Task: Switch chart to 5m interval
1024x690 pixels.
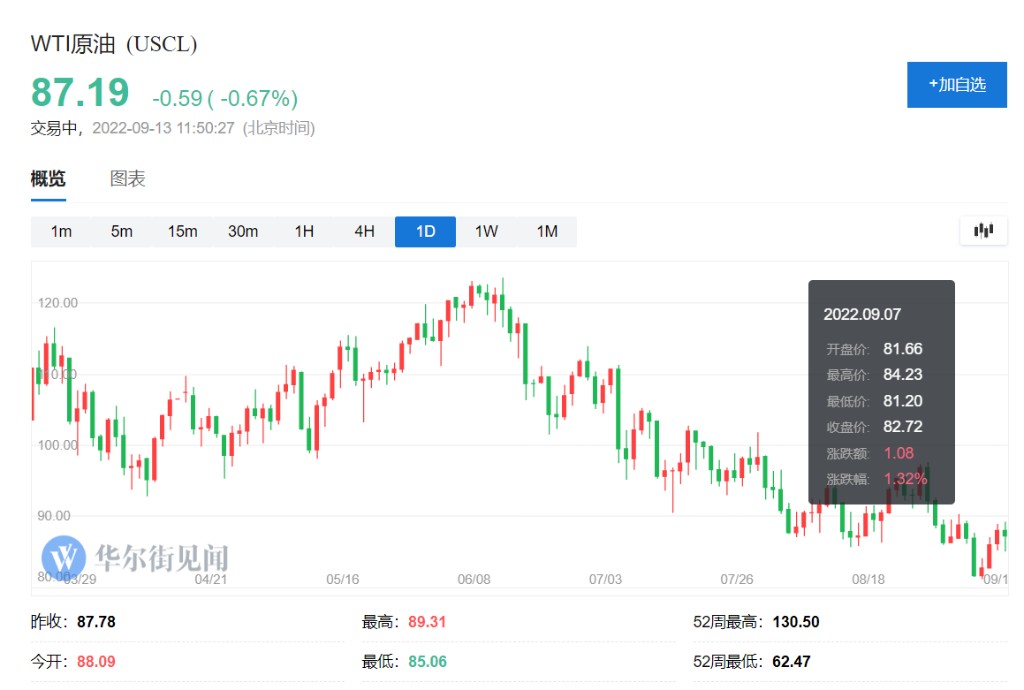Action: click(122, 232)
